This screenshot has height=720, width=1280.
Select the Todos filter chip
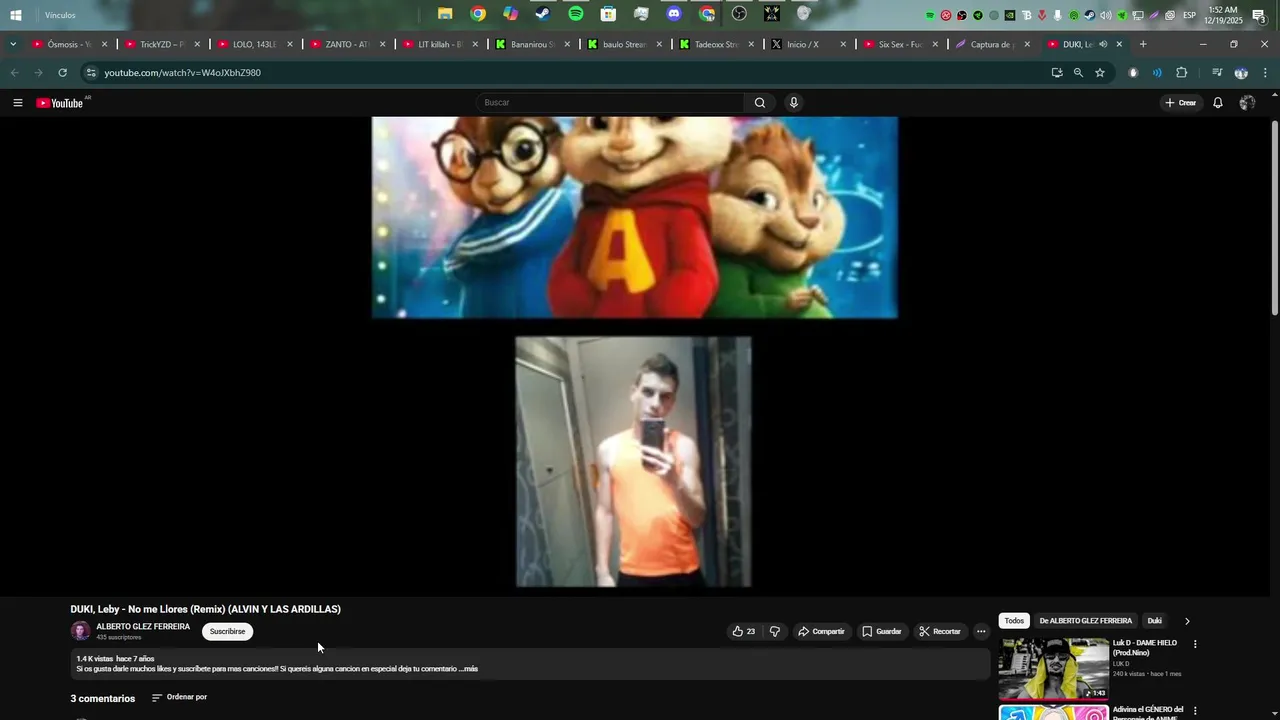1014,621
